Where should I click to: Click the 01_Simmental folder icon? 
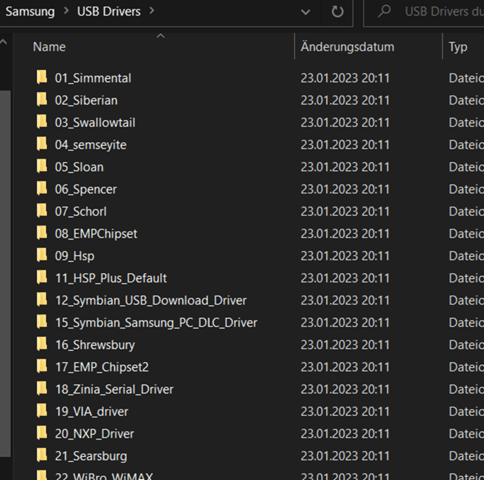(42, 77)
